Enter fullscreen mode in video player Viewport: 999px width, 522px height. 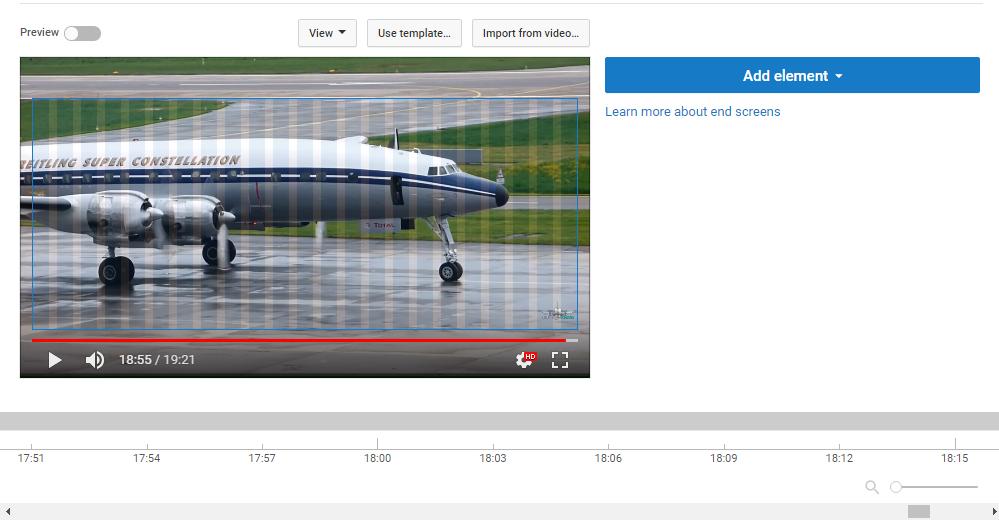559,360
